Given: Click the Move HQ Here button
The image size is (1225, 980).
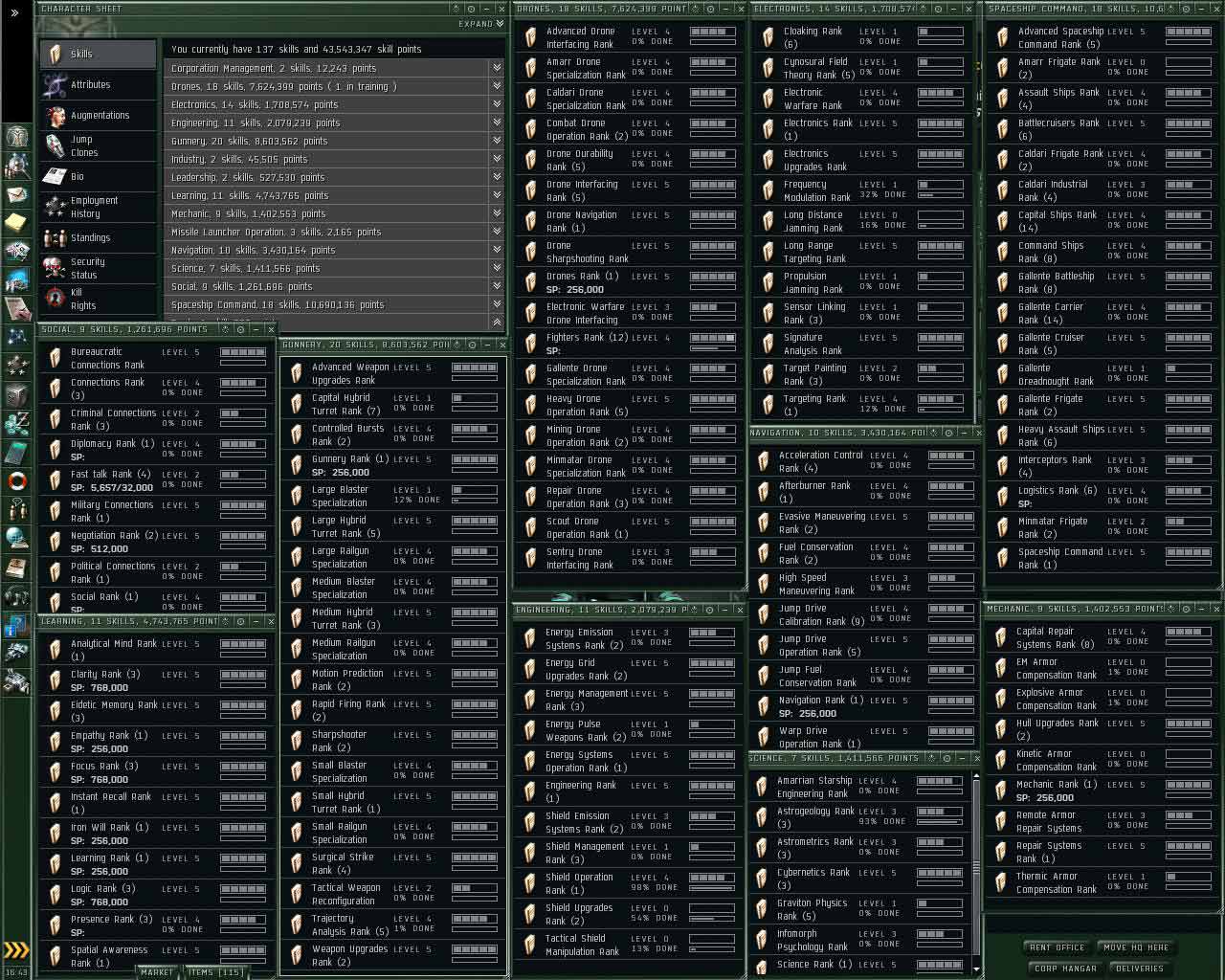Looking at the screenshot, I should coord(1136,947).
